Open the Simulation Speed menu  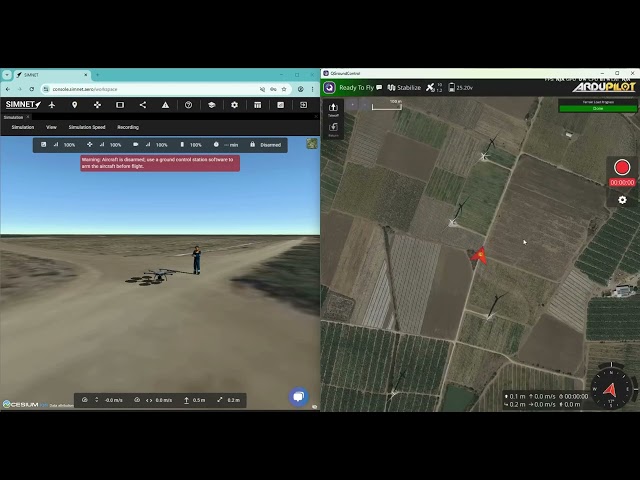click(87, 127)
